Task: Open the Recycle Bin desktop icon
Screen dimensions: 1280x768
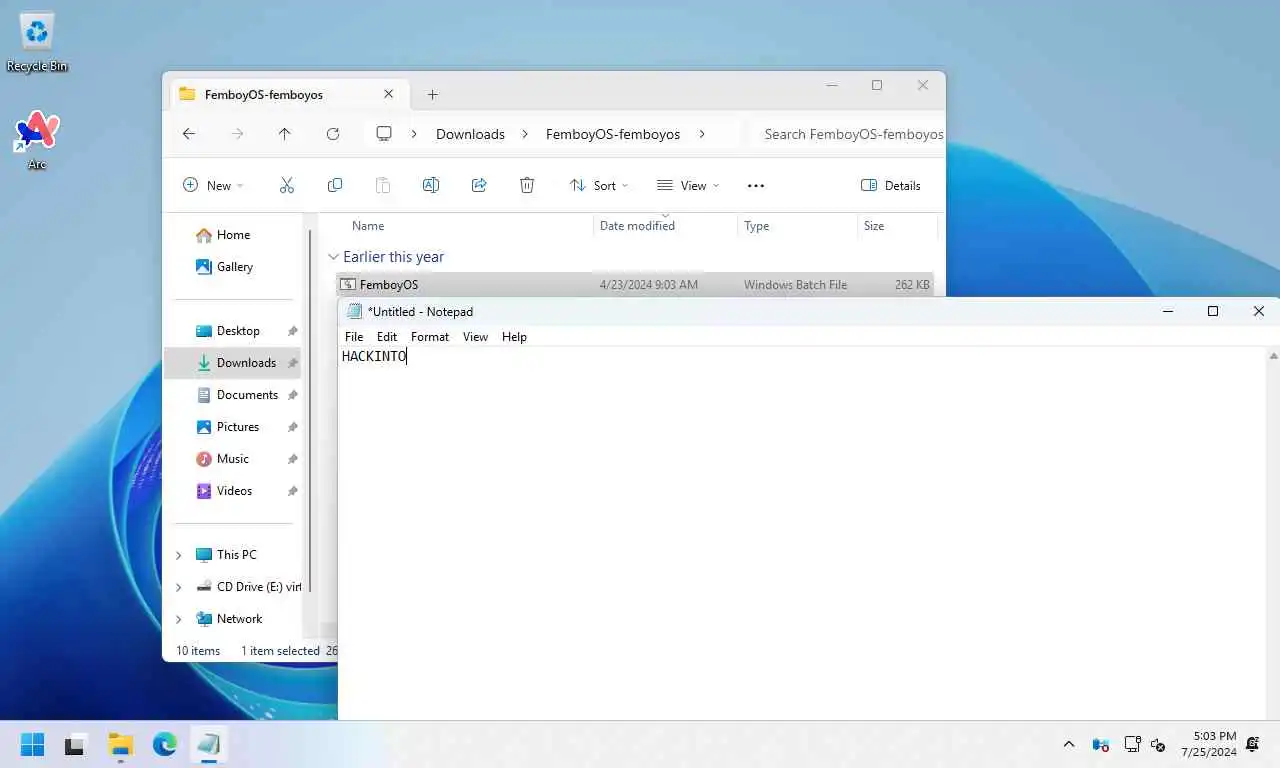Action: 37,43
